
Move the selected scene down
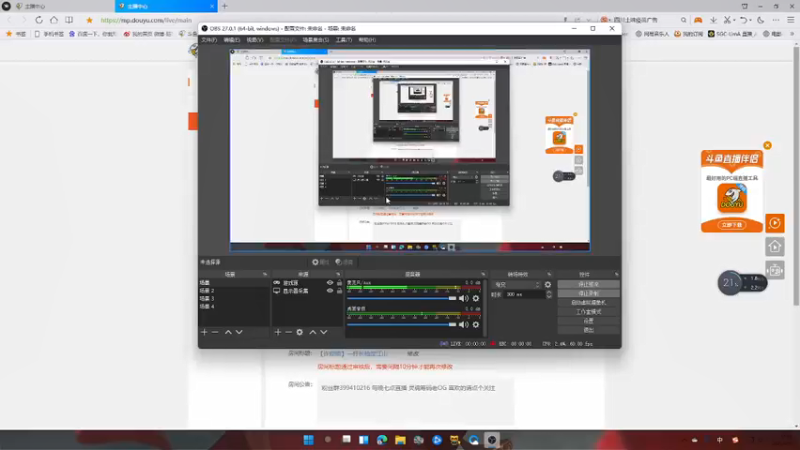pos(239,332)
